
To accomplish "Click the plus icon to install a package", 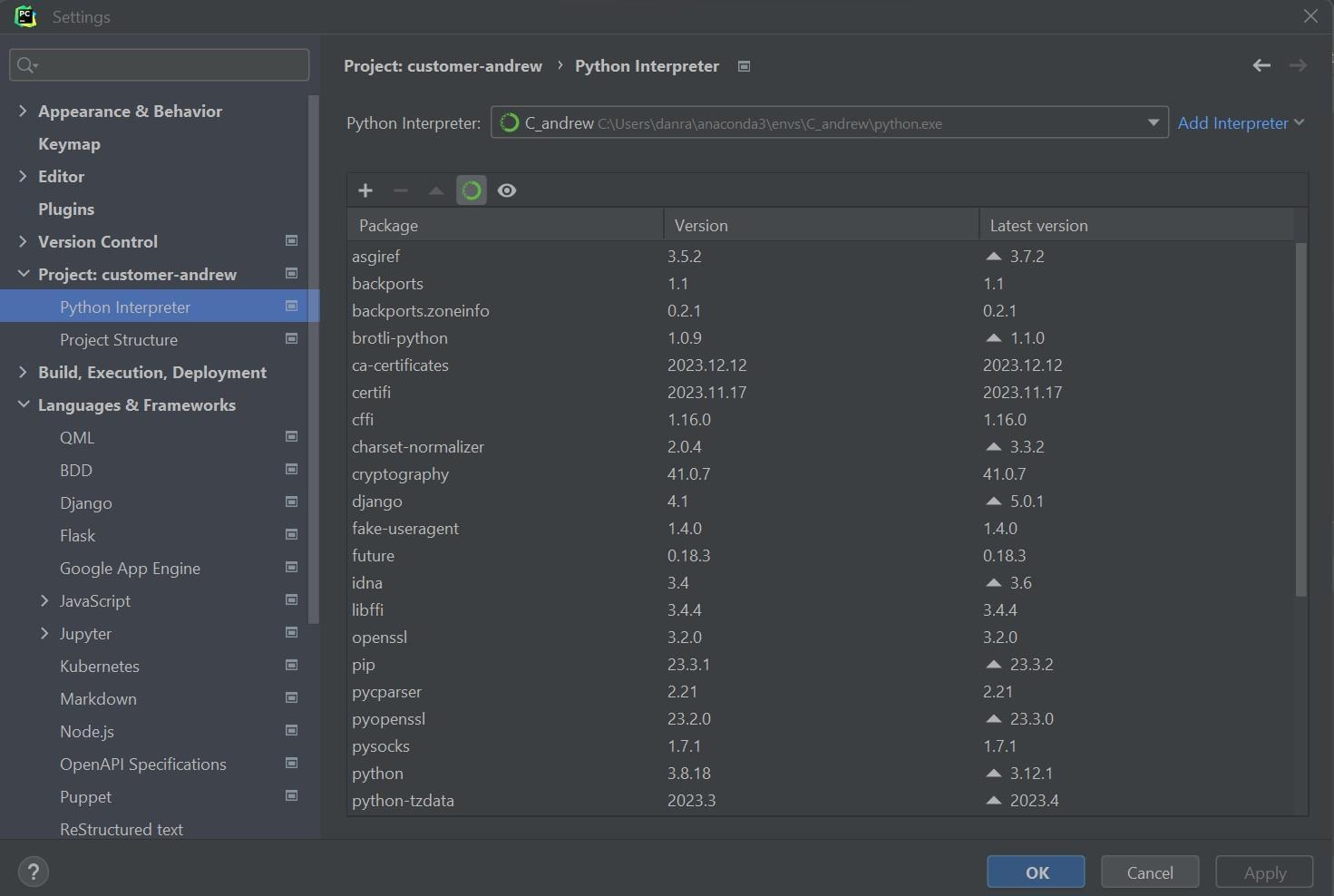I will tap(365, 190).
